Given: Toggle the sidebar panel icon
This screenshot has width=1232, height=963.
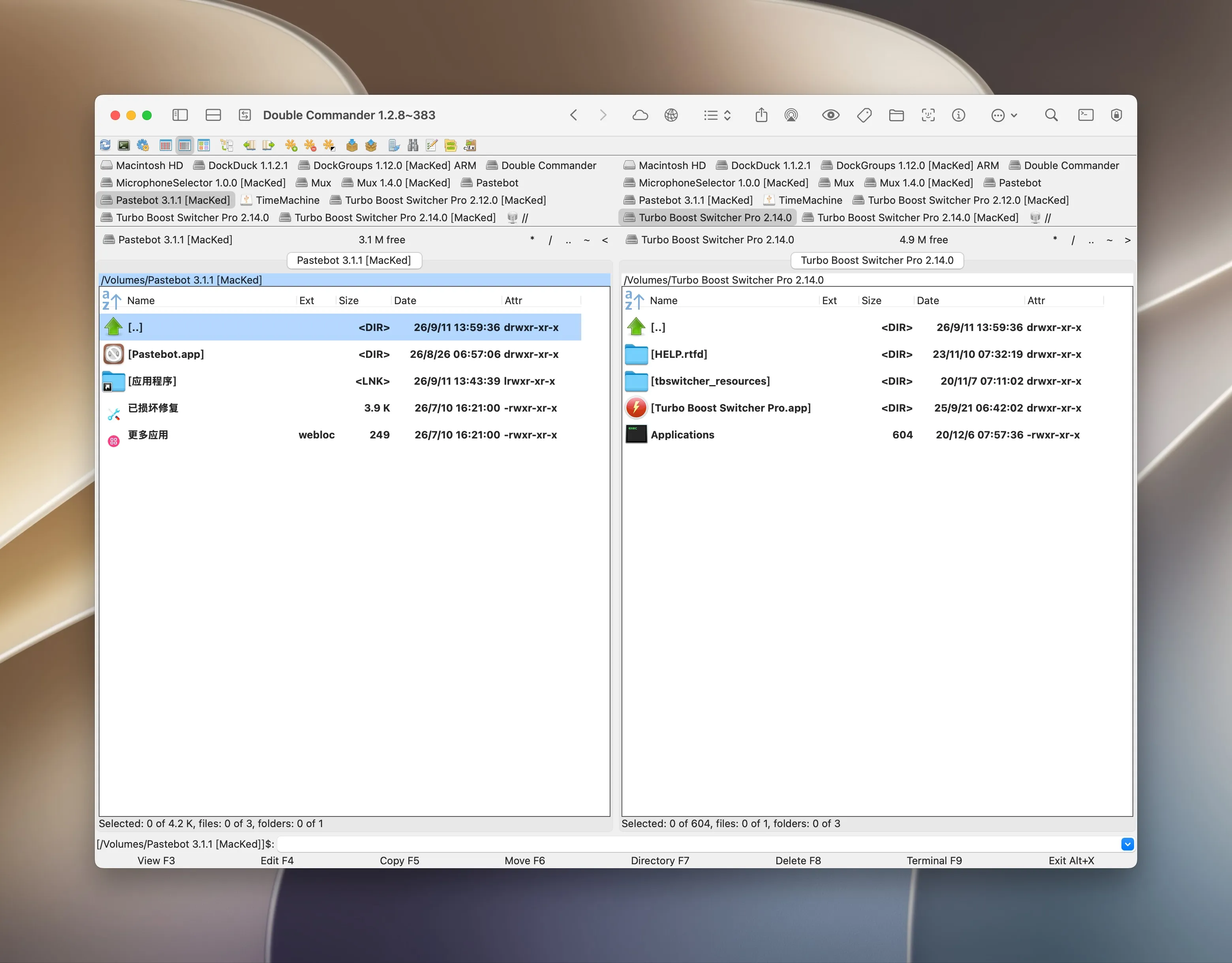Looking at the screenshot, I should 180,115.
